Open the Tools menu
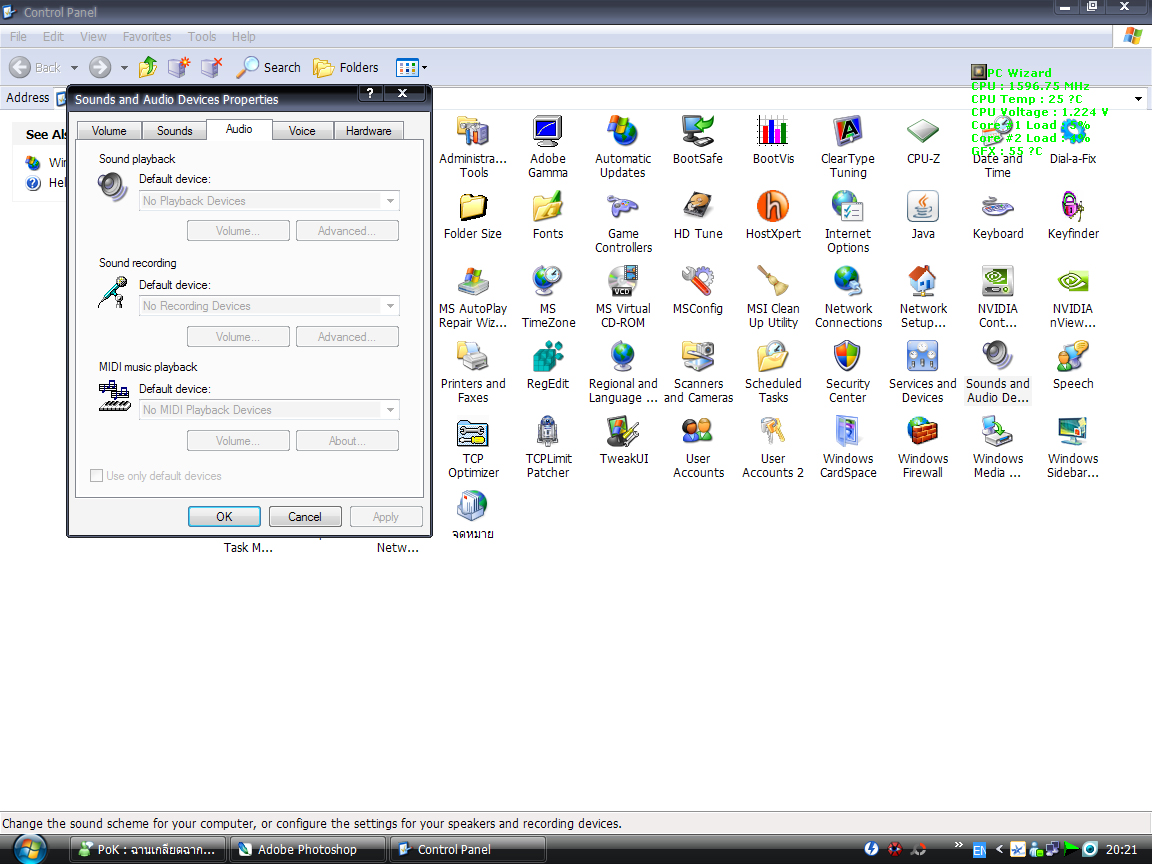Viewport: 1152px width, 864px height. (x=201, y=37)
